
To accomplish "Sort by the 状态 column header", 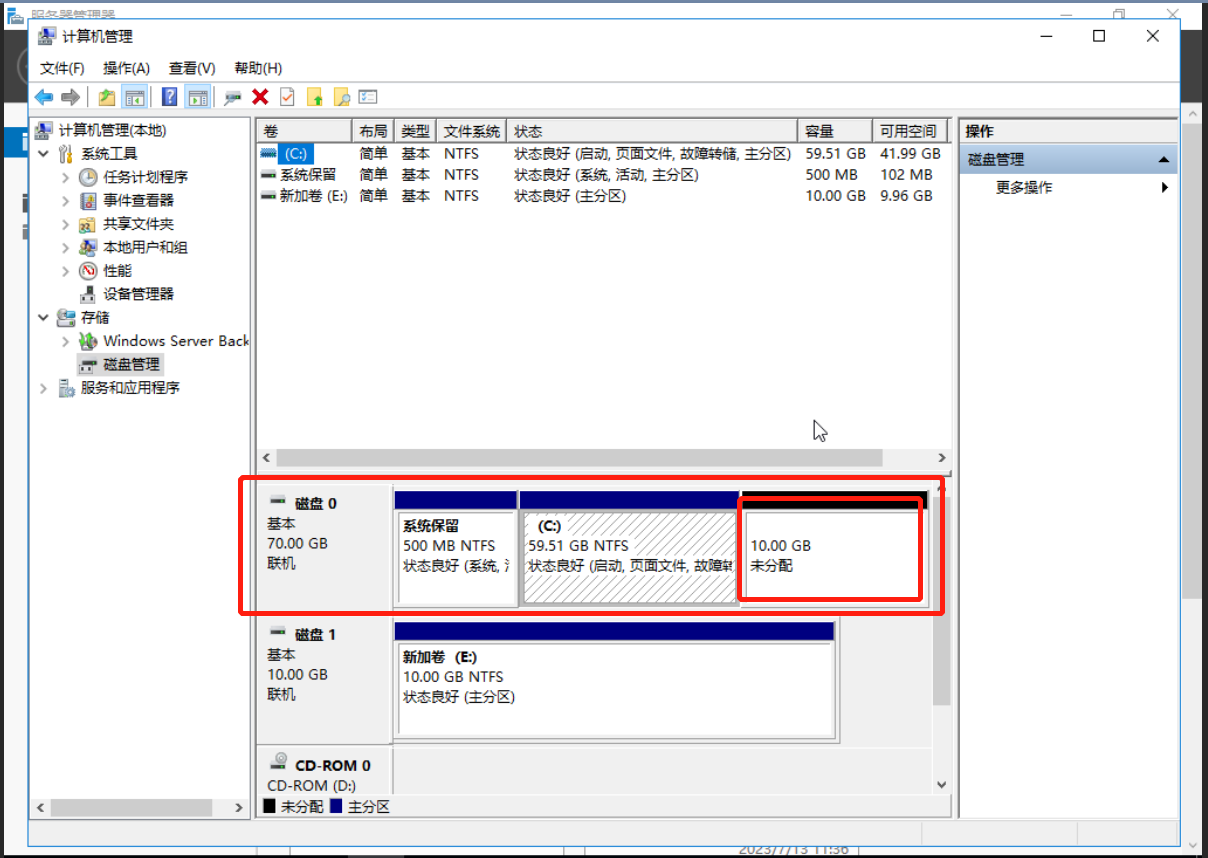I will (x=652, y=131).
